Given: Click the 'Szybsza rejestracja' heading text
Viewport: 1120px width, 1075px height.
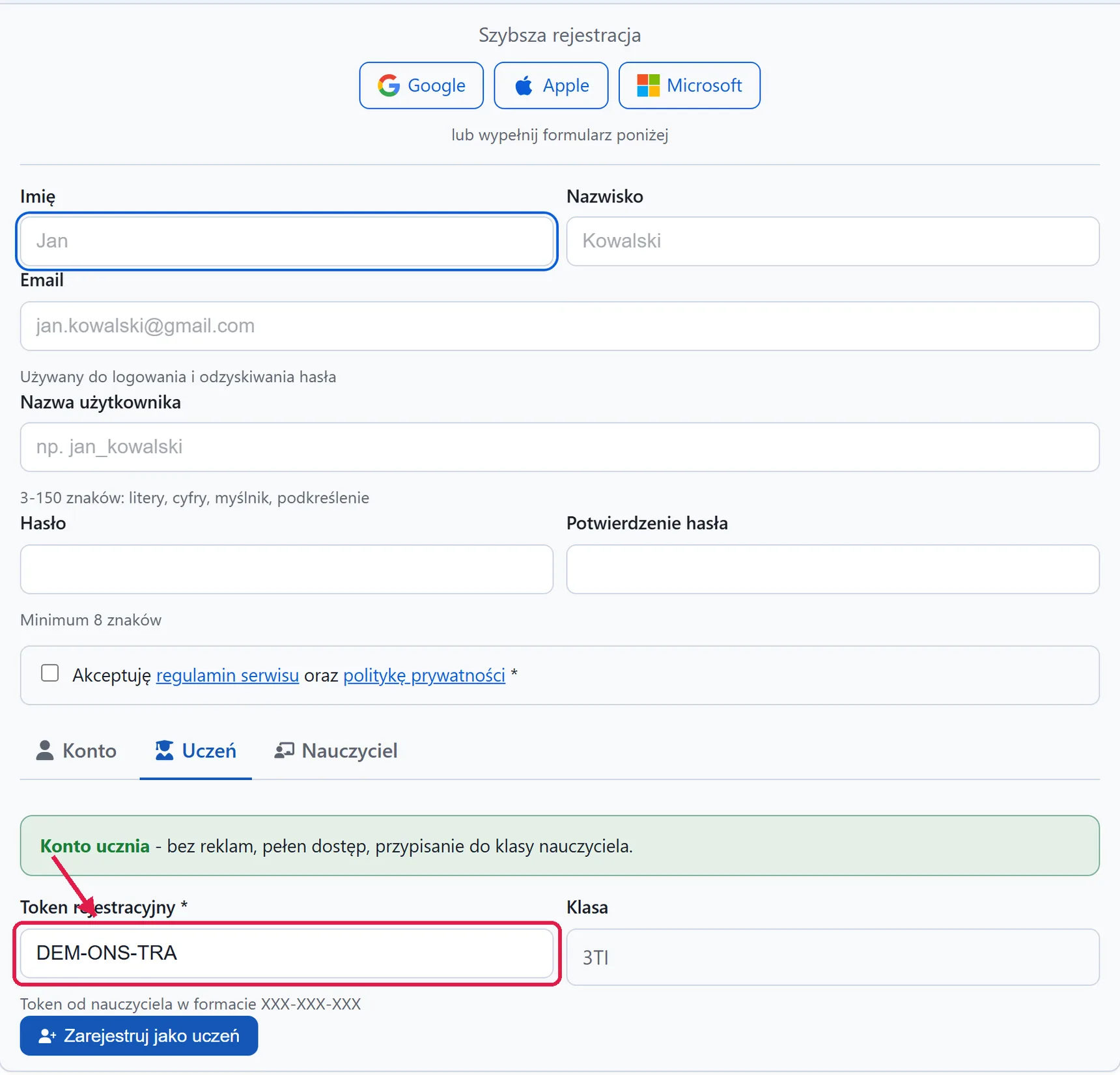Looking at the screenshot, I should tap(559, 35).
